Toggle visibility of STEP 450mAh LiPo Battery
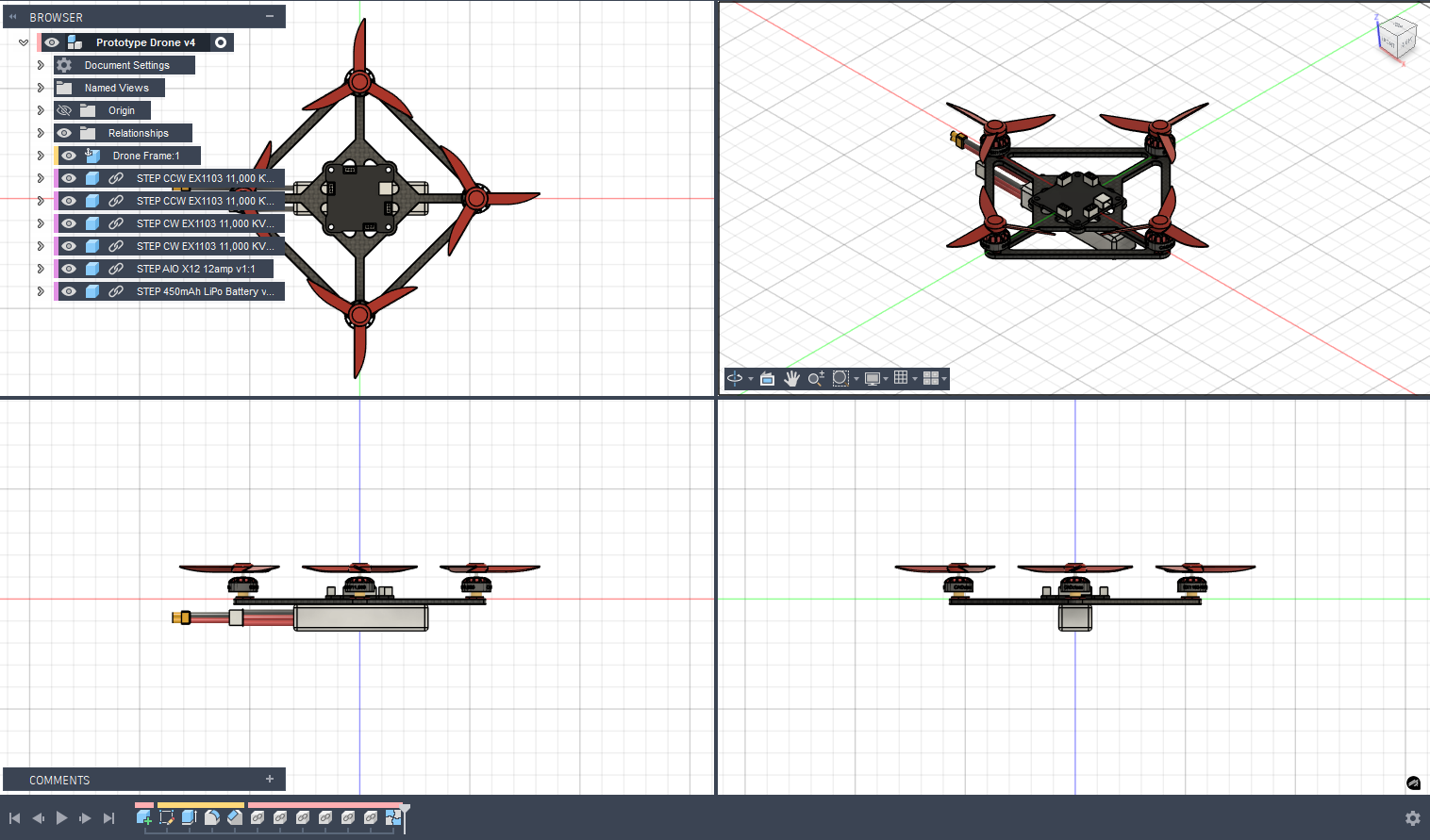Screen dimensions: 1430x840 click(69, 291)
